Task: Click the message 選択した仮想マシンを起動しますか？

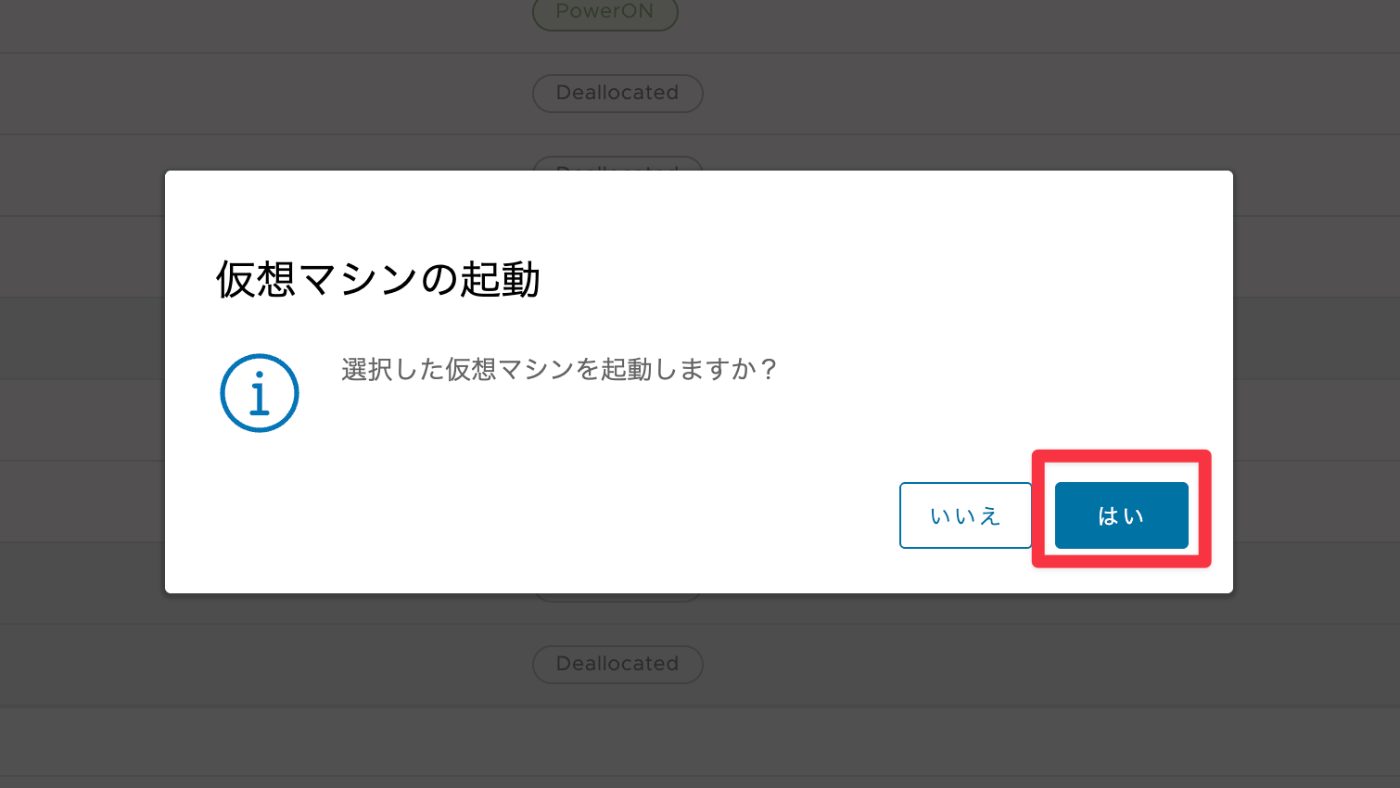Action: pyautogui.click(x=559, y=369)
